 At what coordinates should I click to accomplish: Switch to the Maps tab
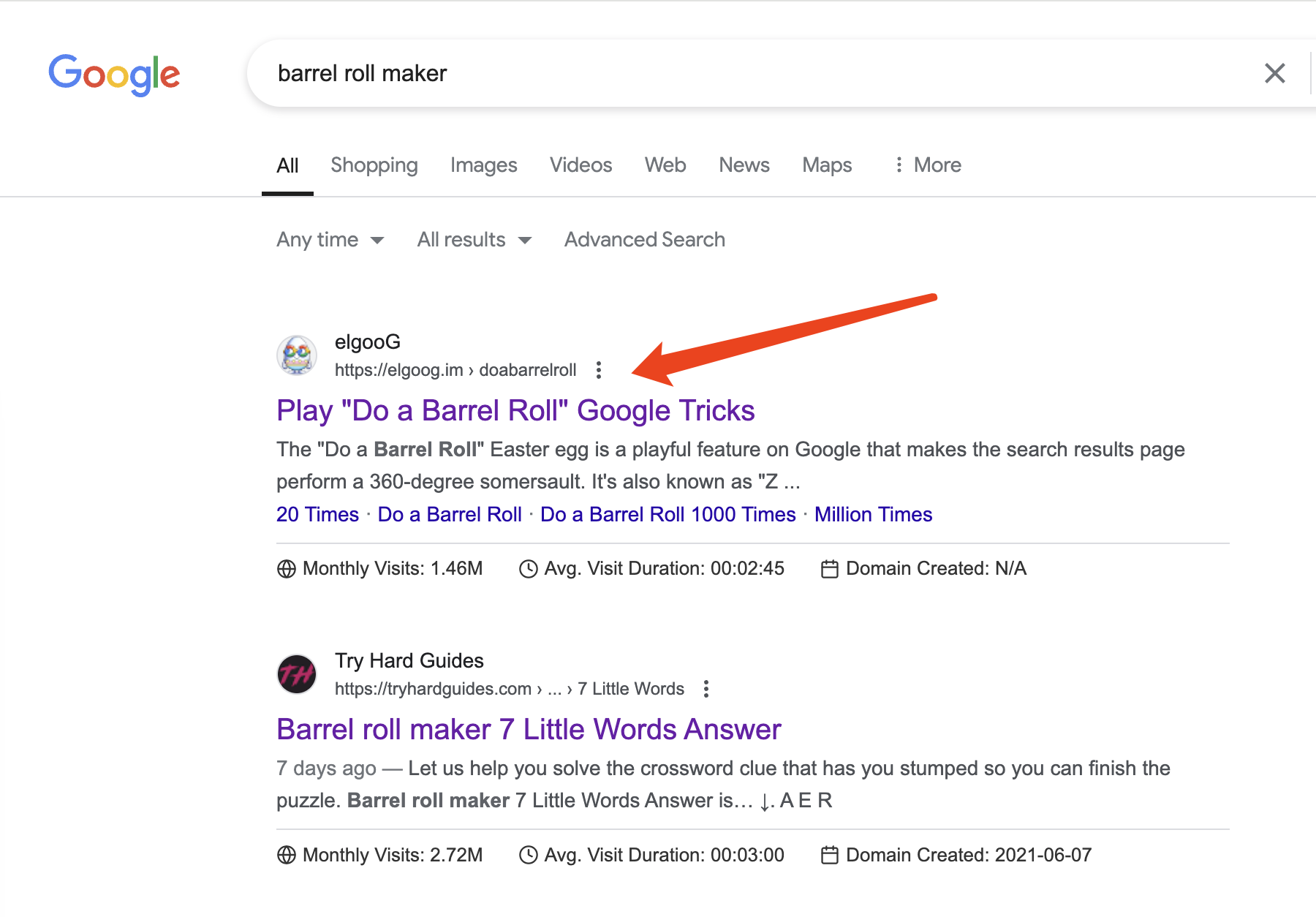(827, 165)
